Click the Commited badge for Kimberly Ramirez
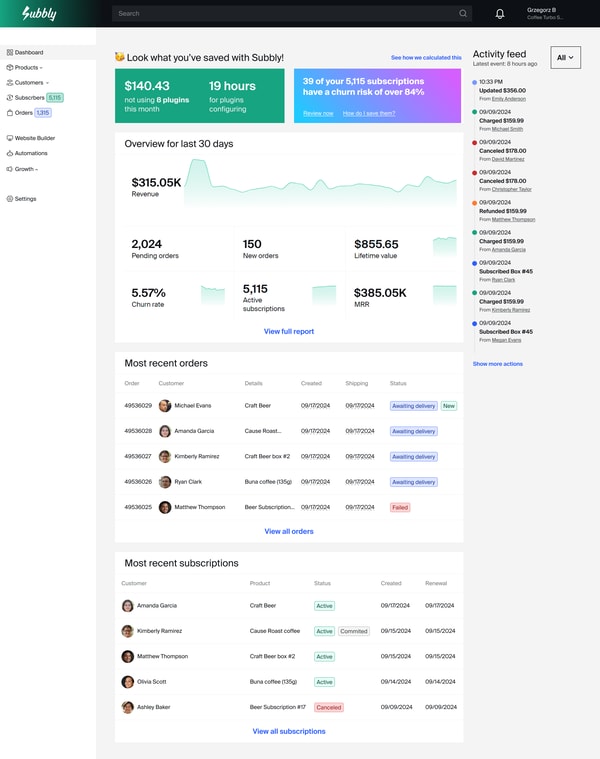Screen dimensions: 600x759 pyautogui.click(x=354, y=631)
